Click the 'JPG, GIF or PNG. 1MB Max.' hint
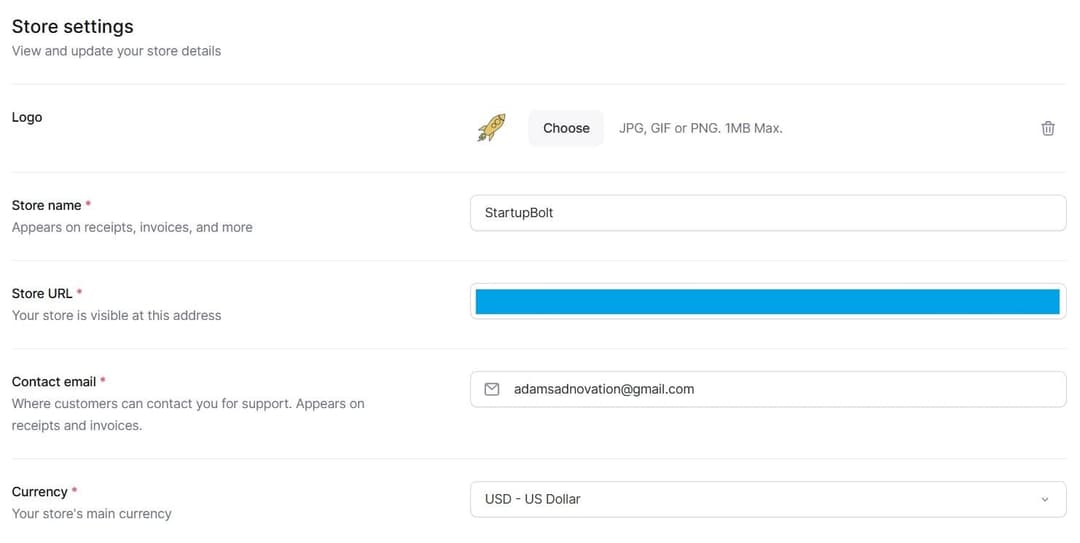1080x543 pixels. pos(700,128)
